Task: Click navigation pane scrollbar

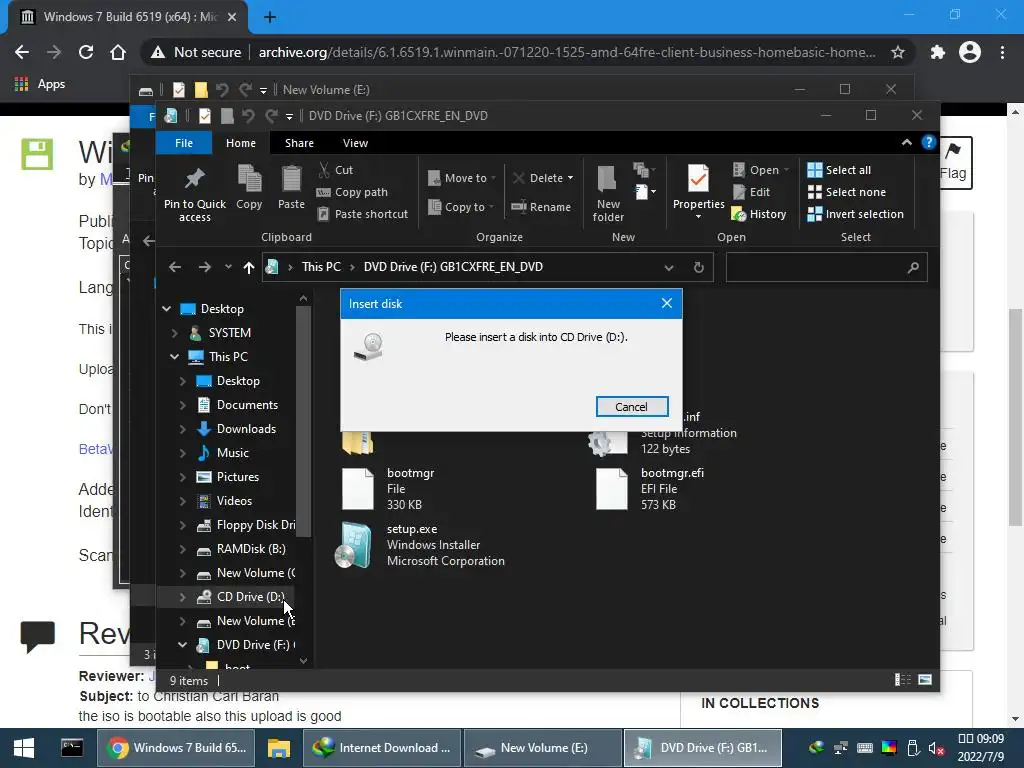Action: [303, 421]
